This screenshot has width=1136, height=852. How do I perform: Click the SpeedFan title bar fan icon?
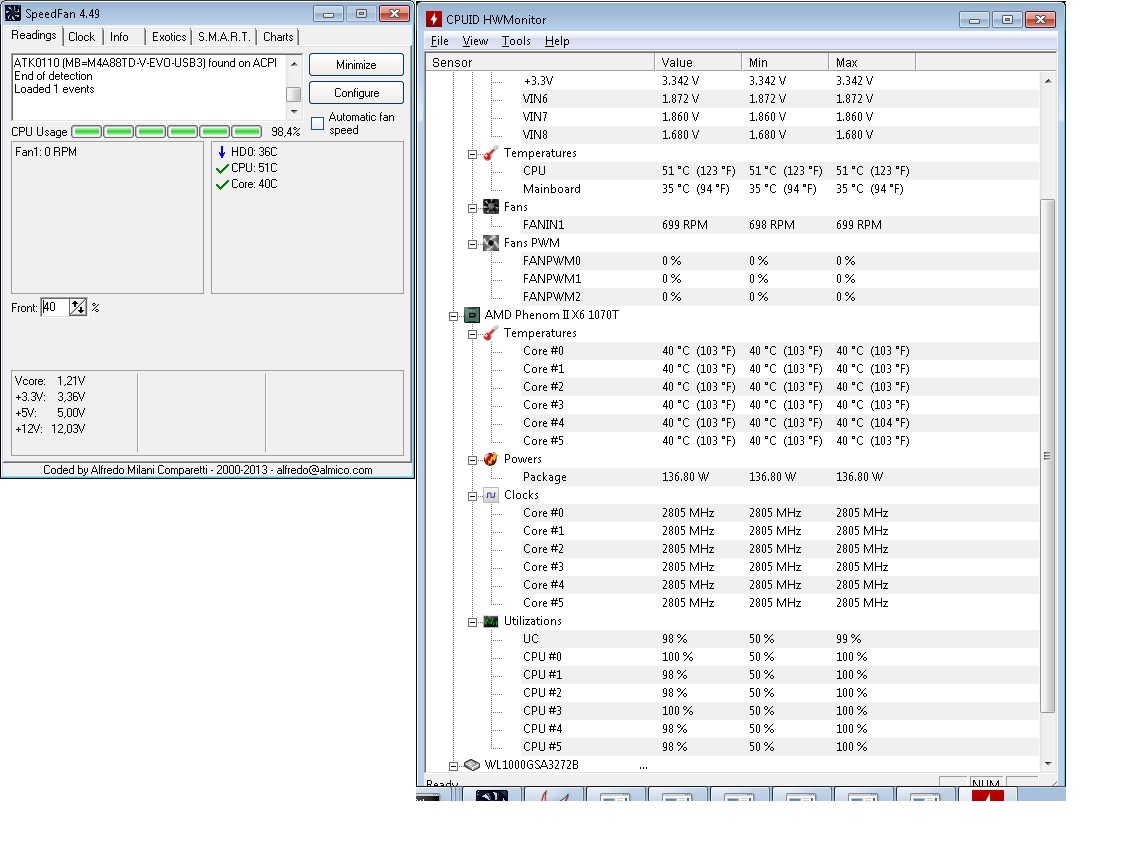(12, 13)
